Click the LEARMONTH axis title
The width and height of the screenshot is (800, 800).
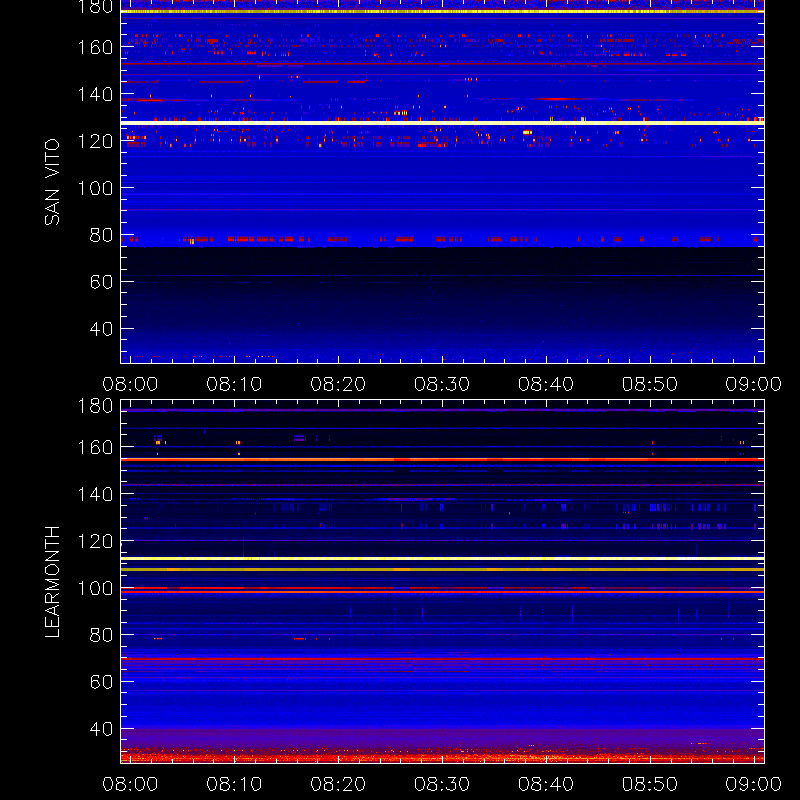52,582
